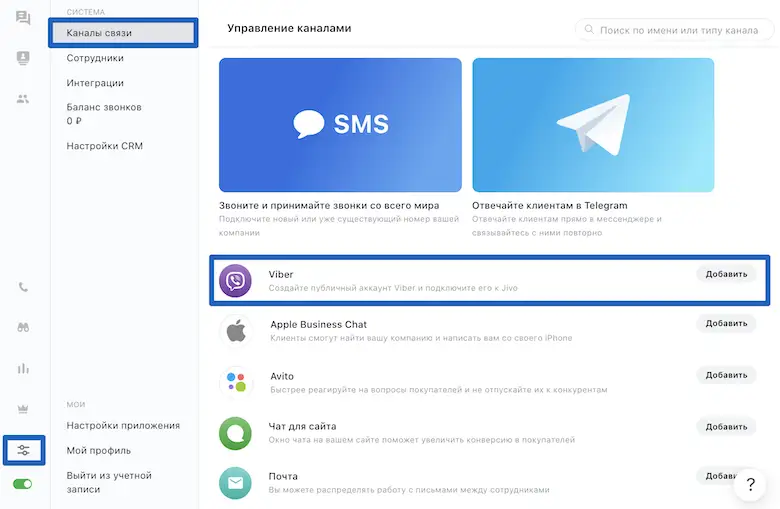Open the chats icon in left sidebar
The width and height of the screenshot is (780, 509).
tap(23, 18)
